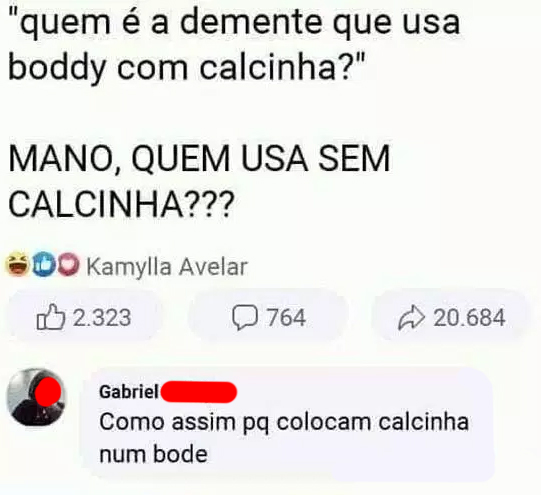Click the red dot over the avatar
541x495 pixels.
(x=49, y=392)
